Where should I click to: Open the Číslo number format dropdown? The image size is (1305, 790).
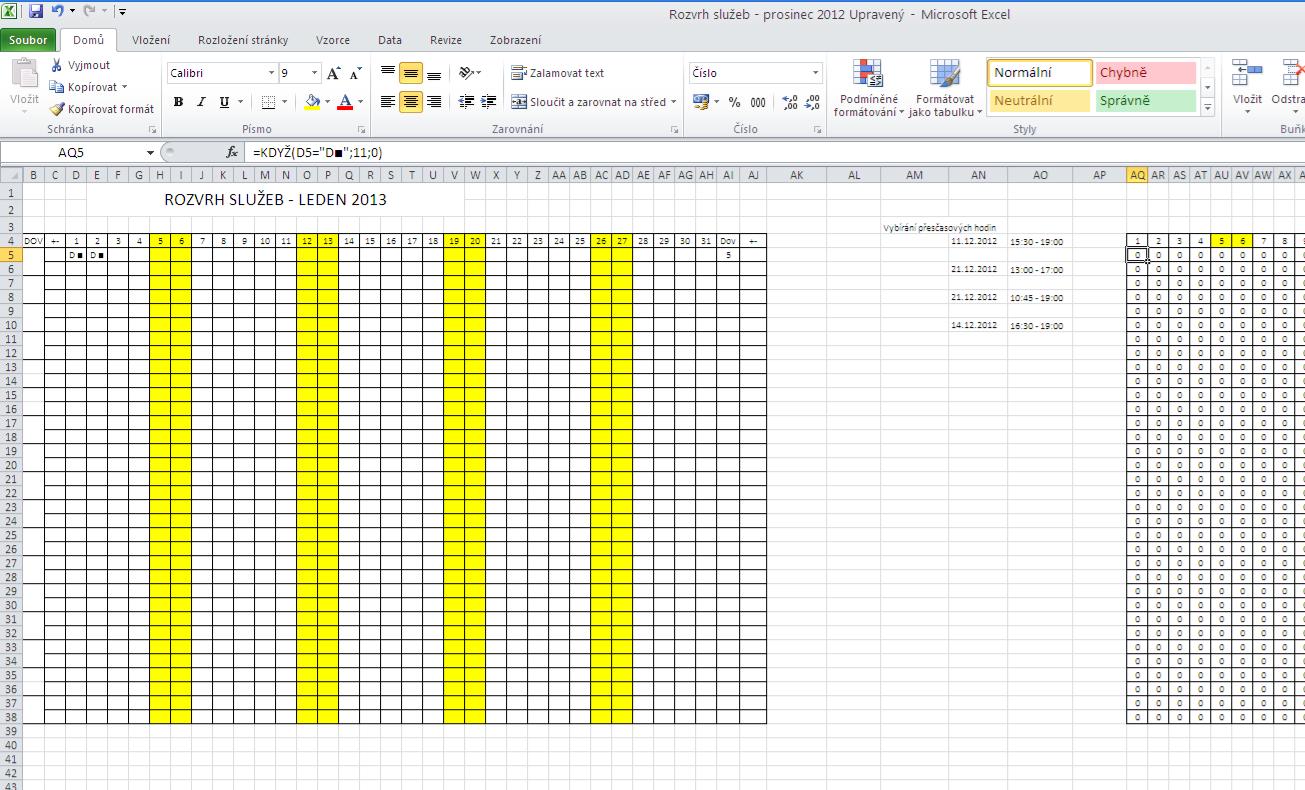click(815, 73)
